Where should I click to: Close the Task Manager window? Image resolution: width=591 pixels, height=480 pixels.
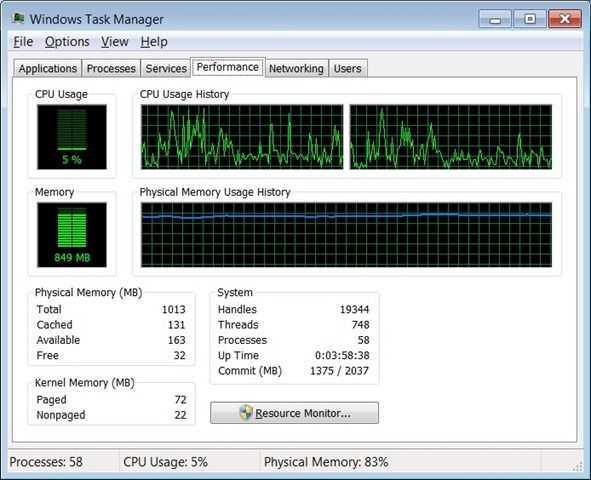pos(565,19)
